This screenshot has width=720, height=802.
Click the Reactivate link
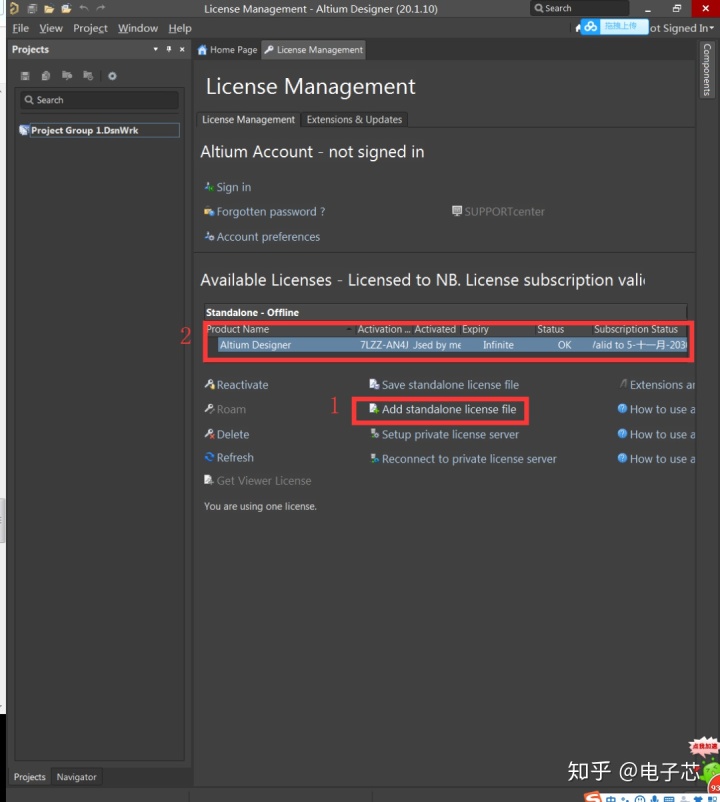click(x=242, y=385)
